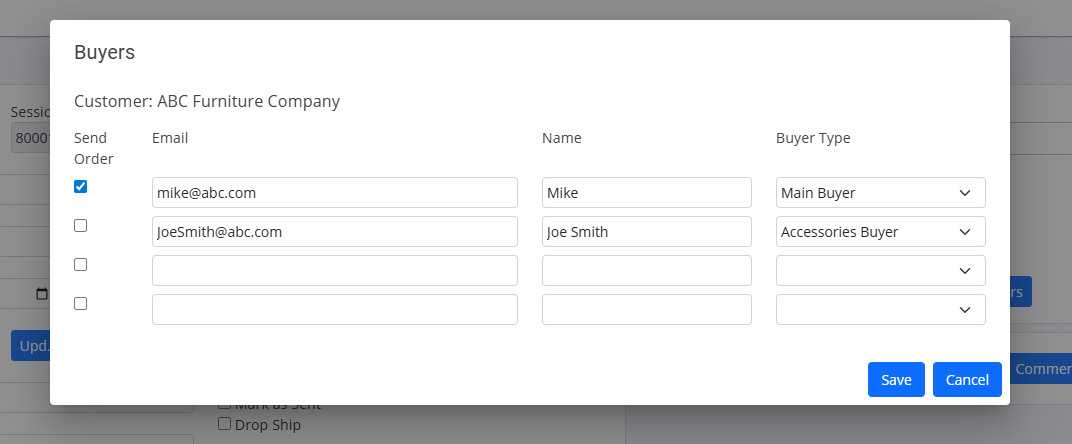The height and width of the screenshot is (444, 1072).
Task: Toggle the Drop Ship checkbox behind dialog
Action: pyautogui.click(x=224, y=424)
